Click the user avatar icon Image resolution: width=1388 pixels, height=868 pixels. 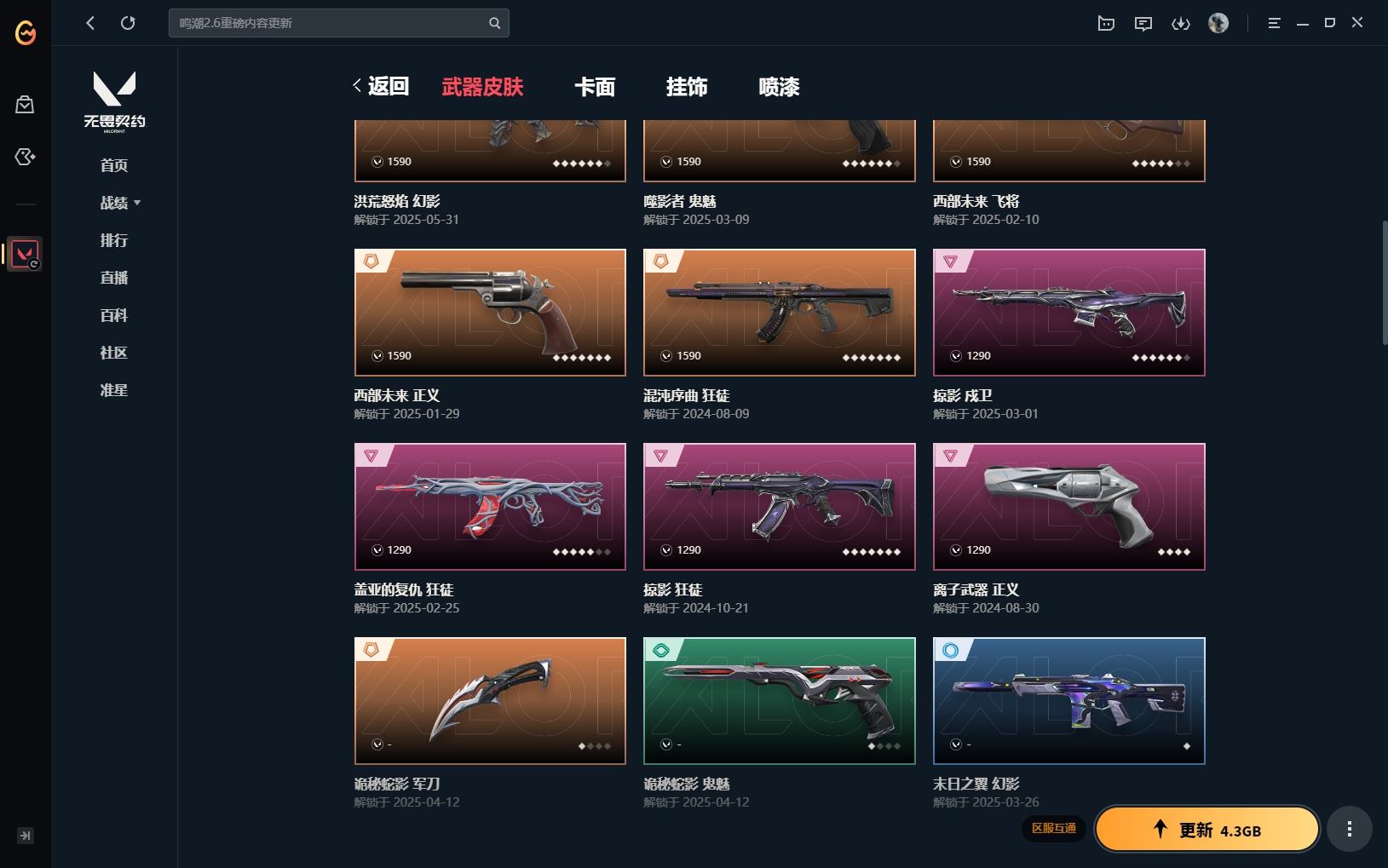click(x=1218, y=23)
